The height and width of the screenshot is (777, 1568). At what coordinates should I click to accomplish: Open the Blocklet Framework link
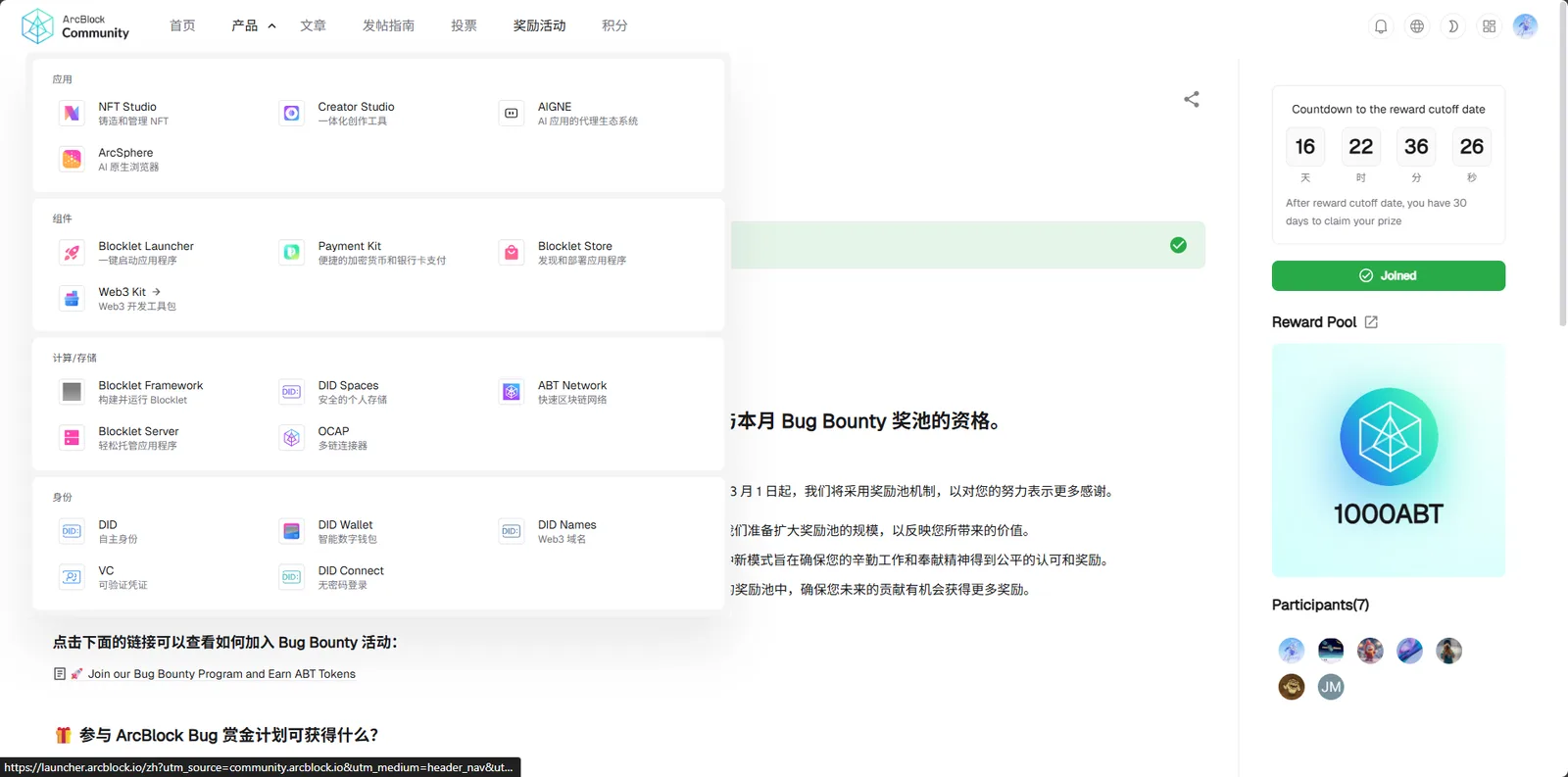coord(151,385)
